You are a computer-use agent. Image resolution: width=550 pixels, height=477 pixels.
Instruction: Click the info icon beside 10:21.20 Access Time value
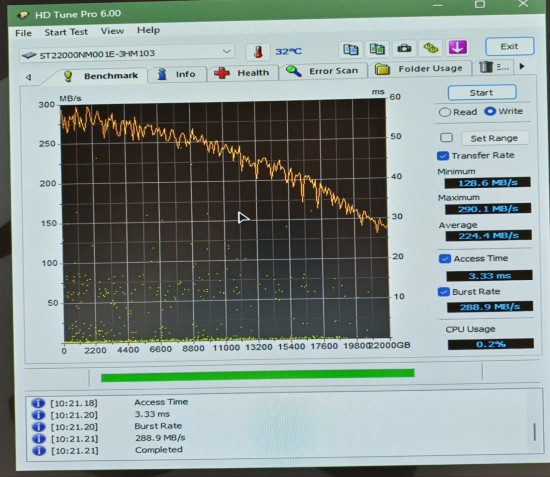[38, 415]
